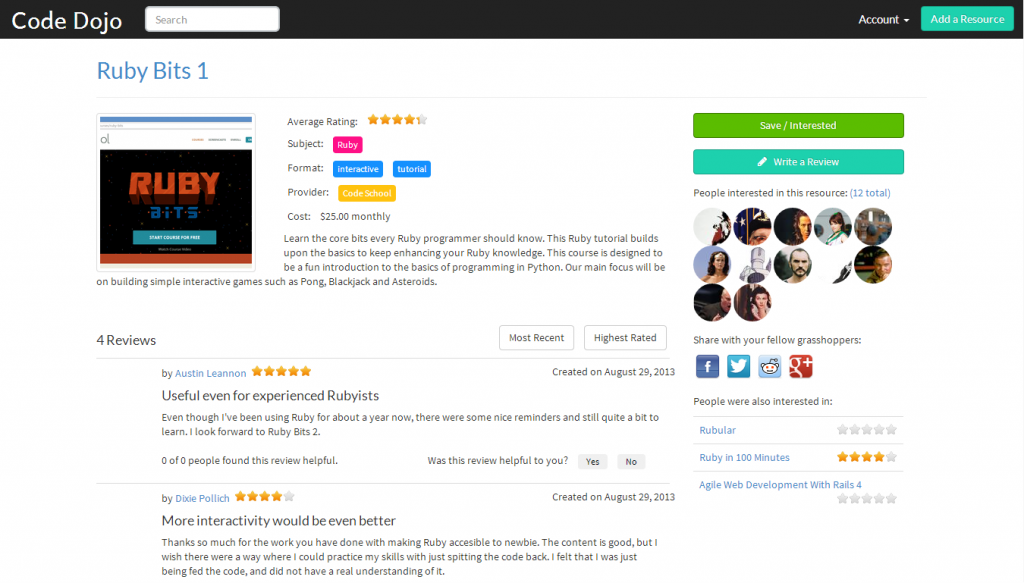Image resolution: width=1024 pixels, height=583 pixels.
Task: Sort reviews by Most Recent
Action: tap(536, 338)
